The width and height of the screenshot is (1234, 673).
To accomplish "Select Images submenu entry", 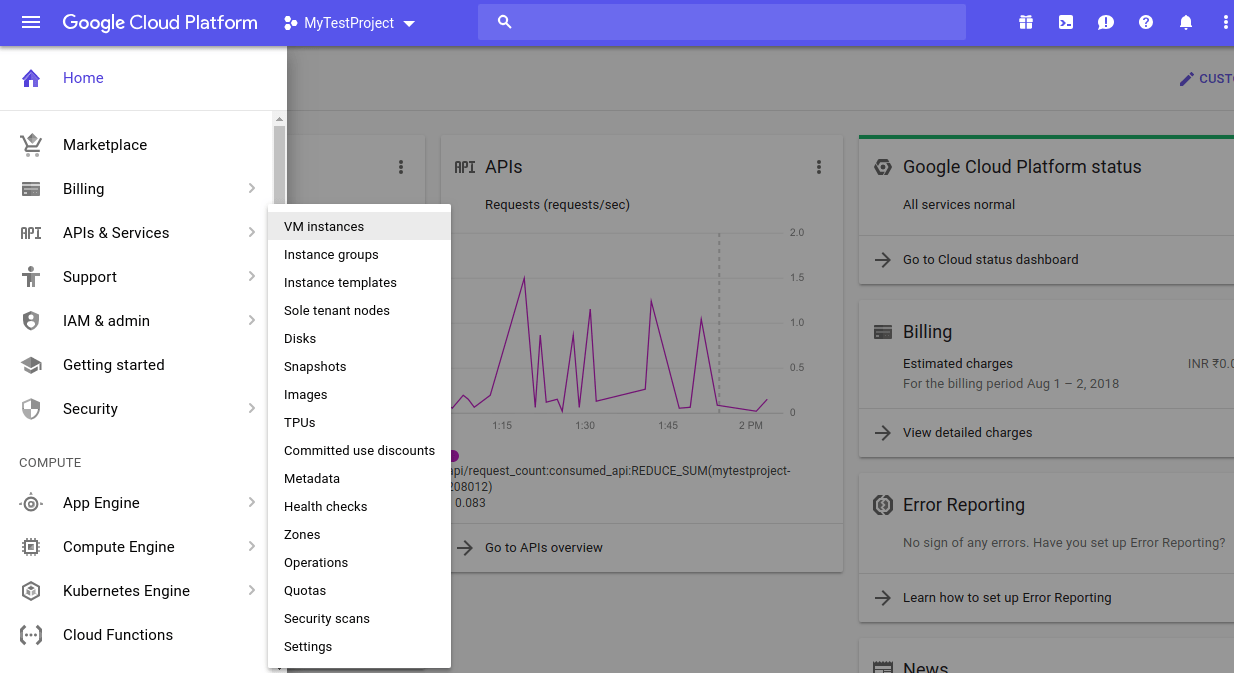I will [359, 395].
